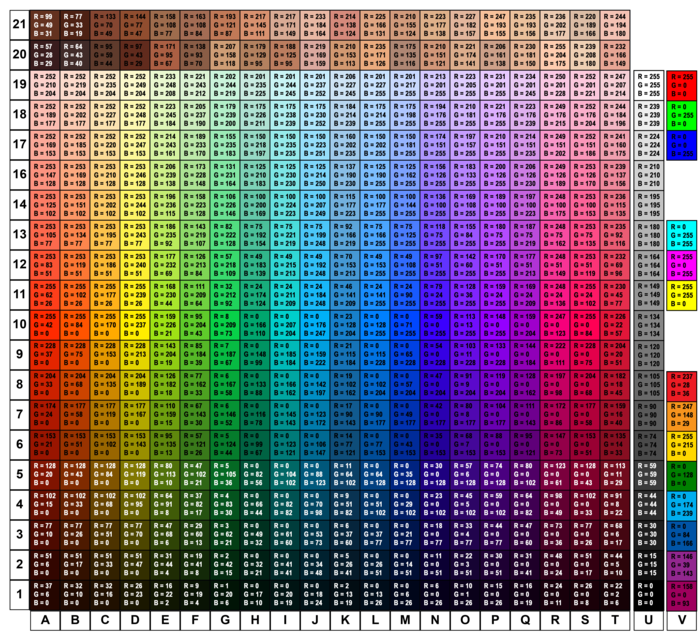Pick the brown cell in row 21 column A
The image size is (700, 640).
pos(44,26)
